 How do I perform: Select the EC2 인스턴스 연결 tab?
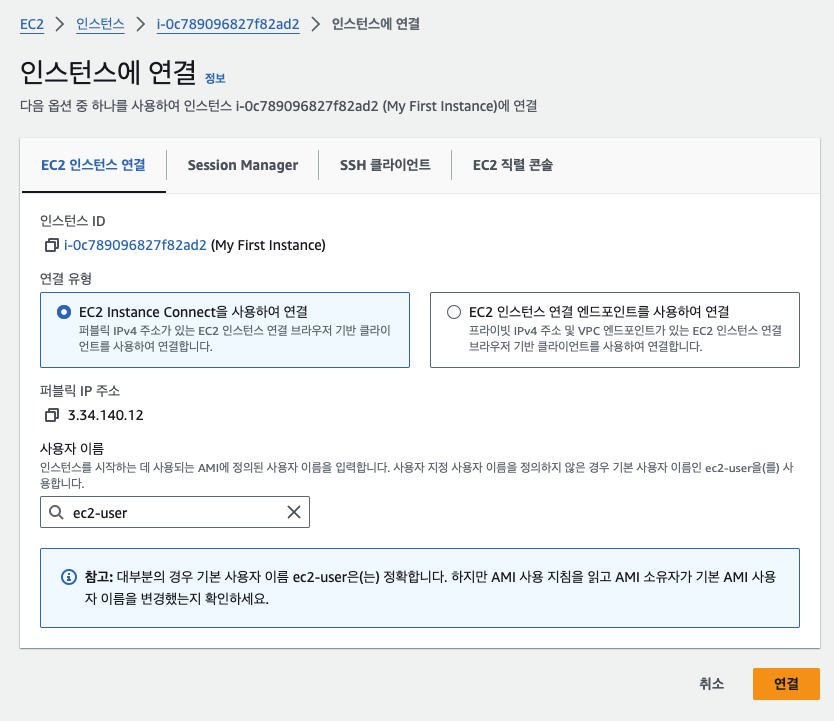[x=93, y=165]
